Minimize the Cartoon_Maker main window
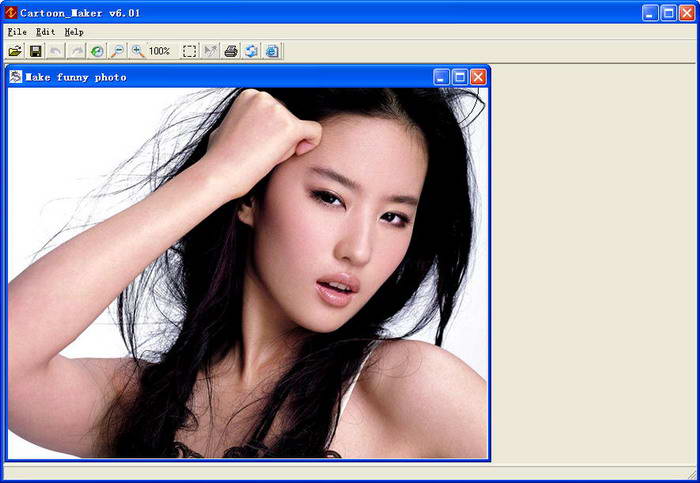The width and height of the screenshot is (700, 483). tap(650, 13)
